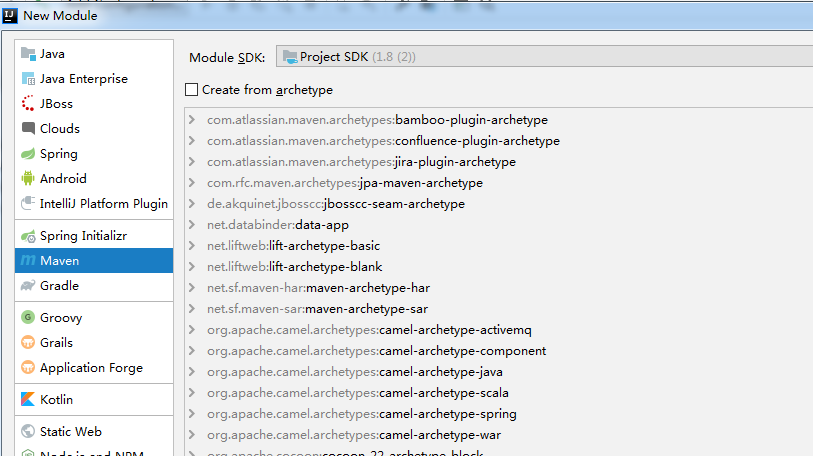The image size is (813, 456).
Task: Select Maven label in list
Action: click(x=60, y=260)
